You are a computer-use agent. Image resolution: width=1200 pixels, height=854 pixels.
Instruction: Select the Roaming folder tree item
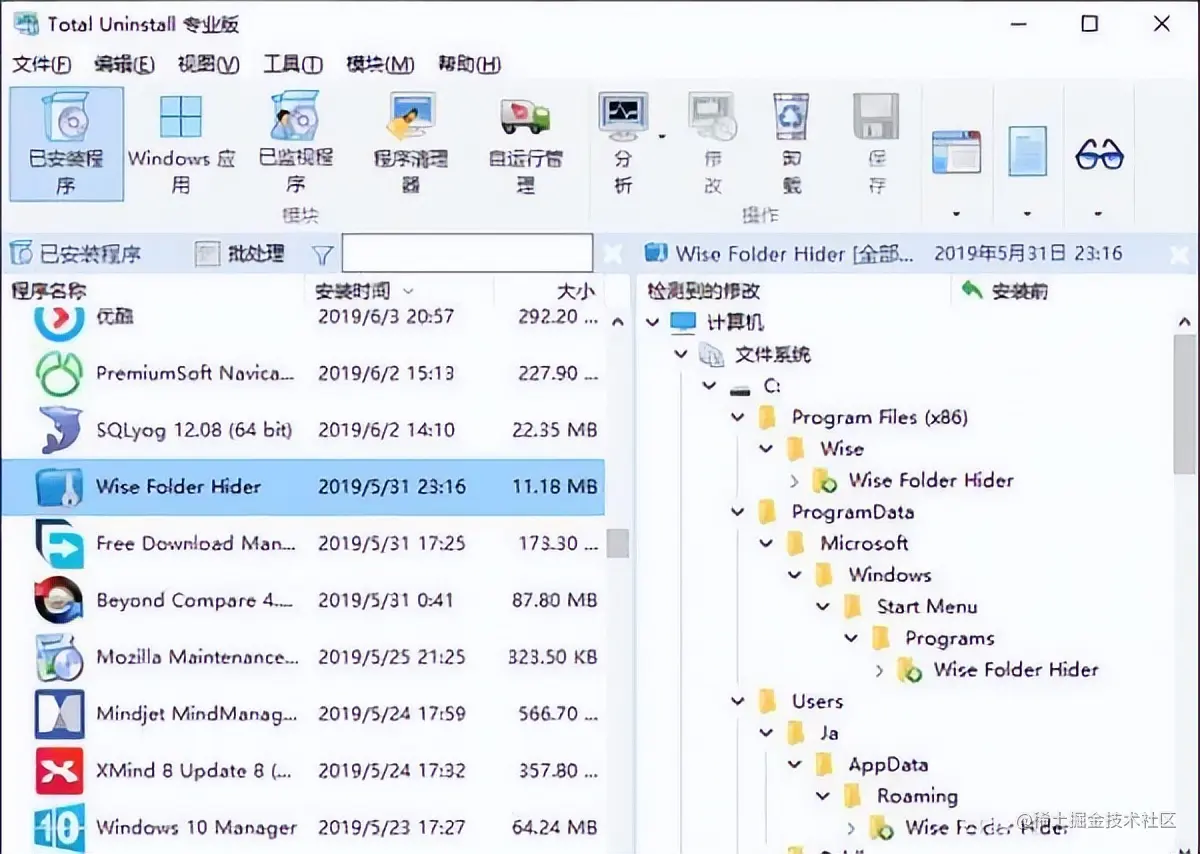point(917,796)
